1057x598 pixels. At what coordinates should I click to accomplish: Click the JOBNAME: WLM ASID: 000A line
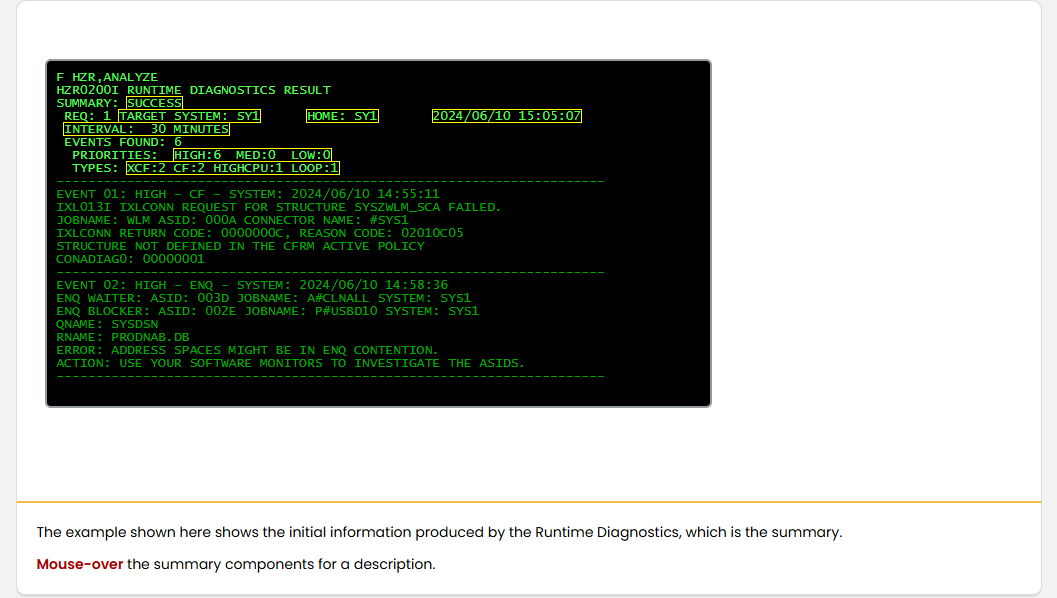click(x=233, y=220)
